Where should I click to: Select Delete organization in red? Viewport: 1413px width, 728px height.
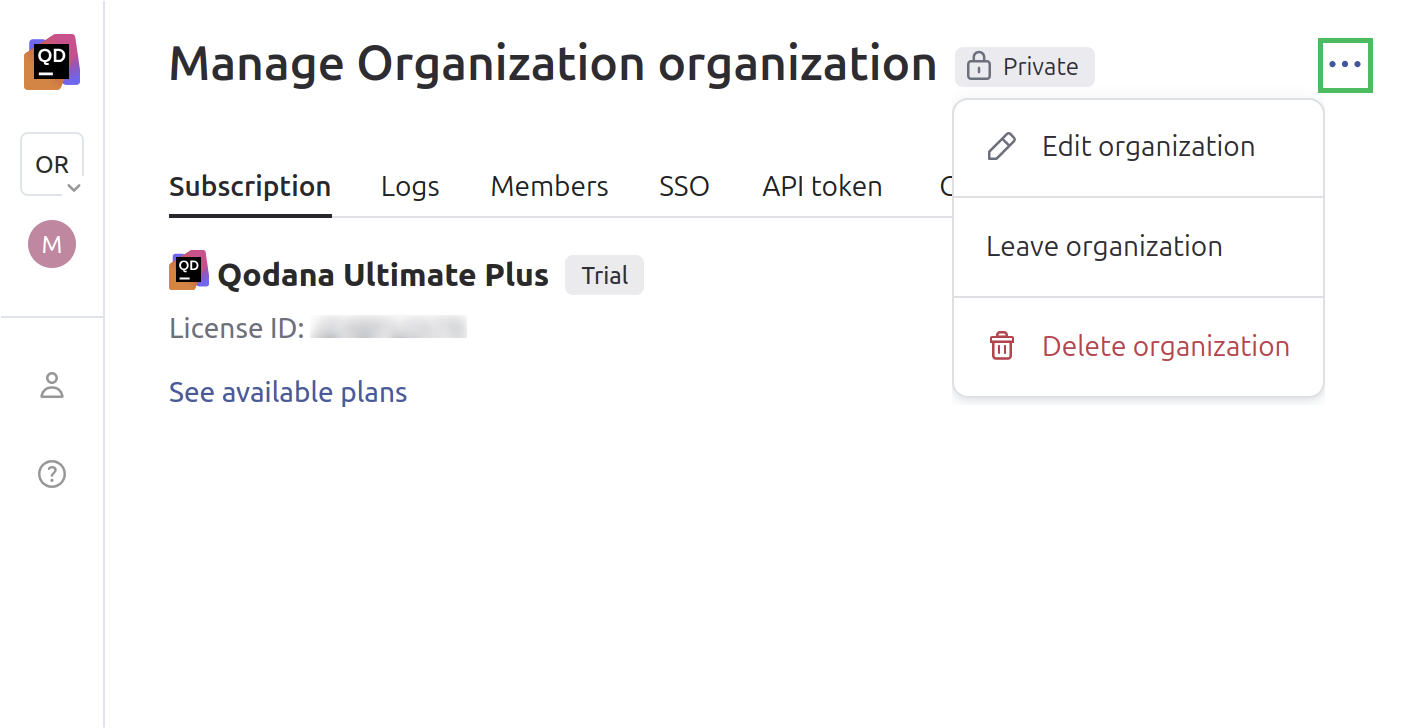coord(1138,347)
